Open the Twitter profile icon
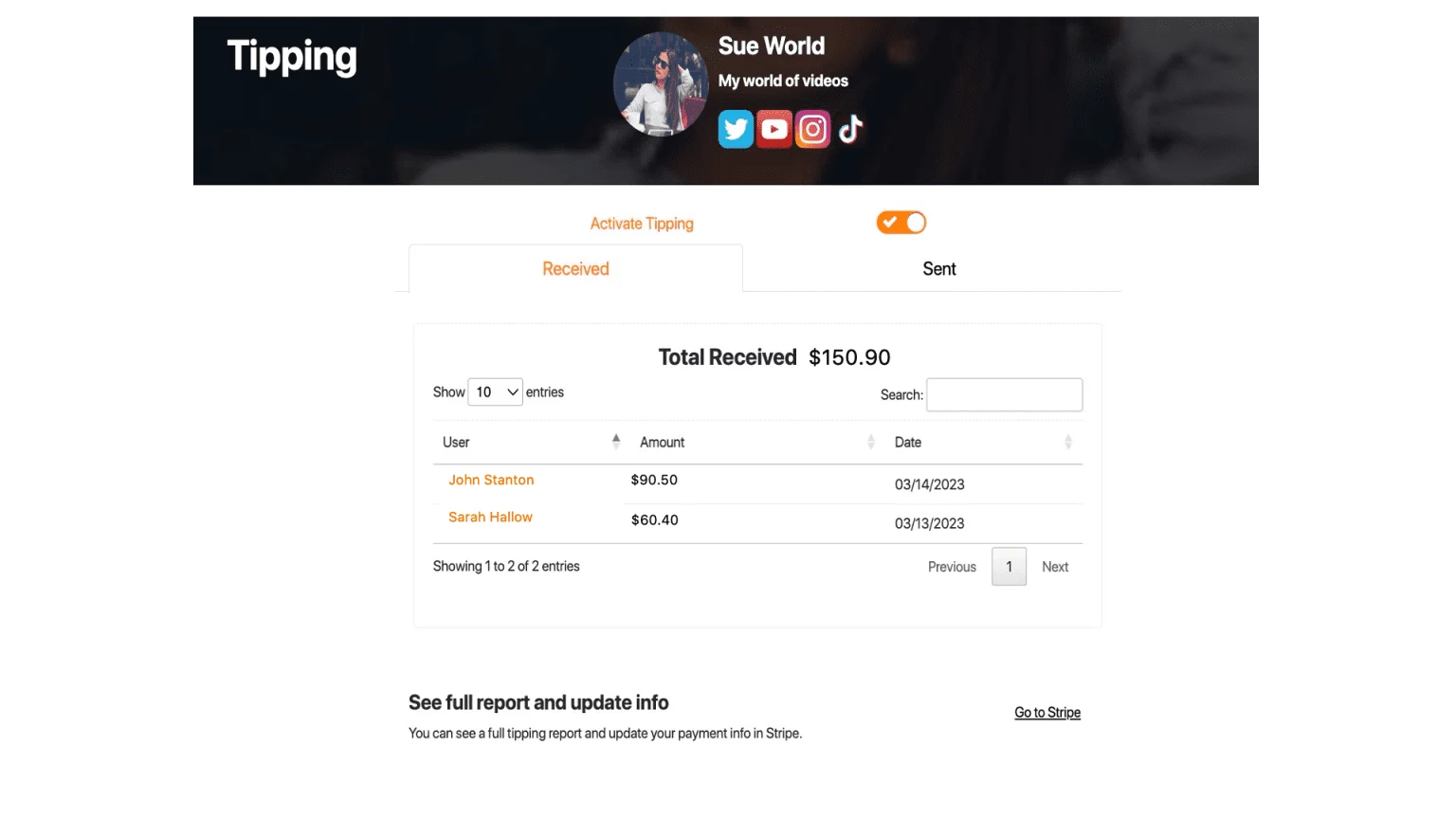 (736, 129)
